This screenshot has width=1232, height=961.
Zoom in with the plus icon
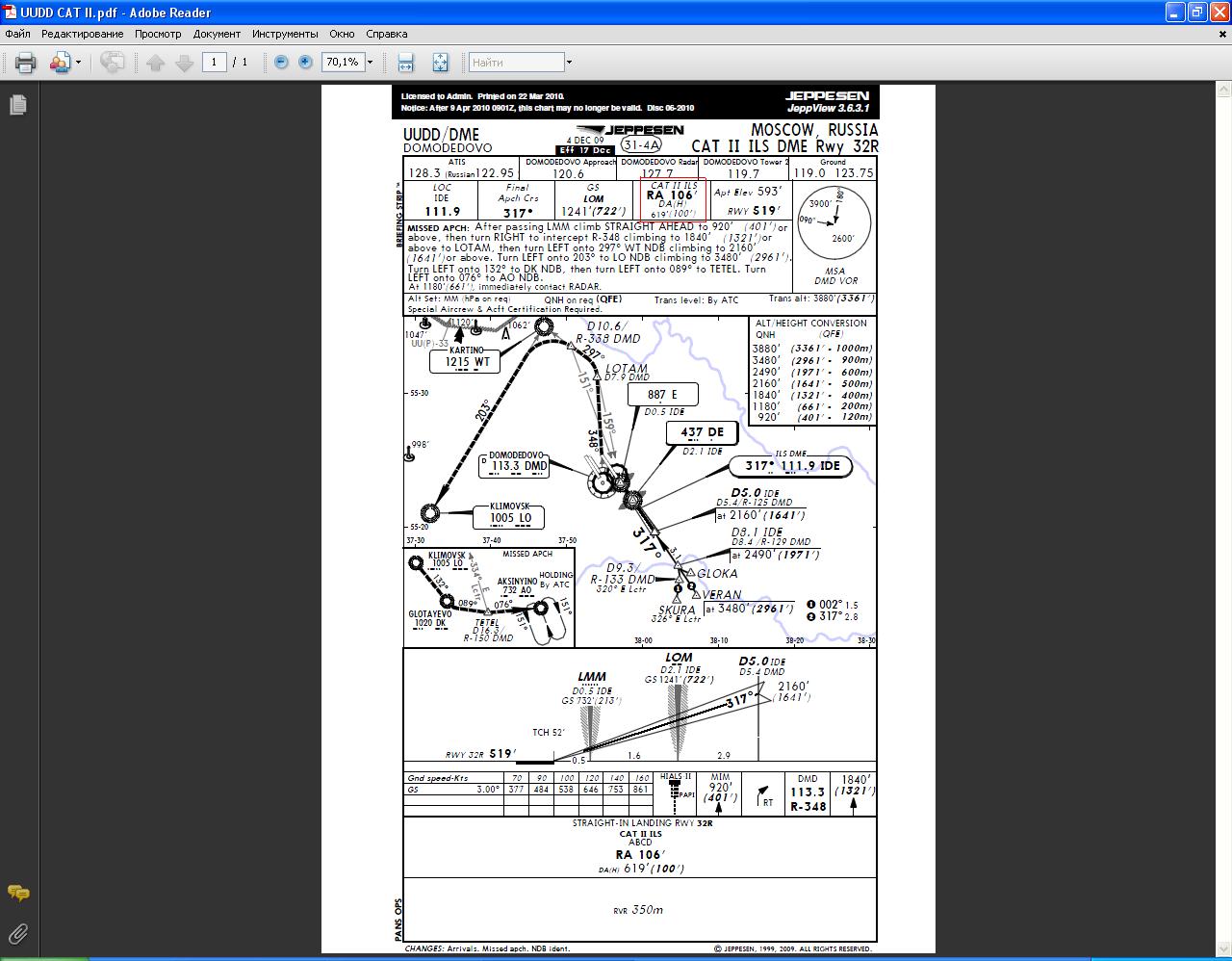305,62
